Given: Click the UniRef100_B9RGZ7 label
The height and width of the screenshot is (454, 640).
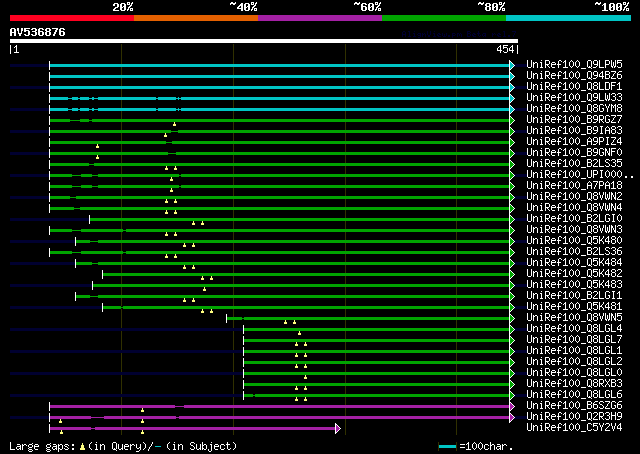Looking at the screenshot, I should 574,119.
